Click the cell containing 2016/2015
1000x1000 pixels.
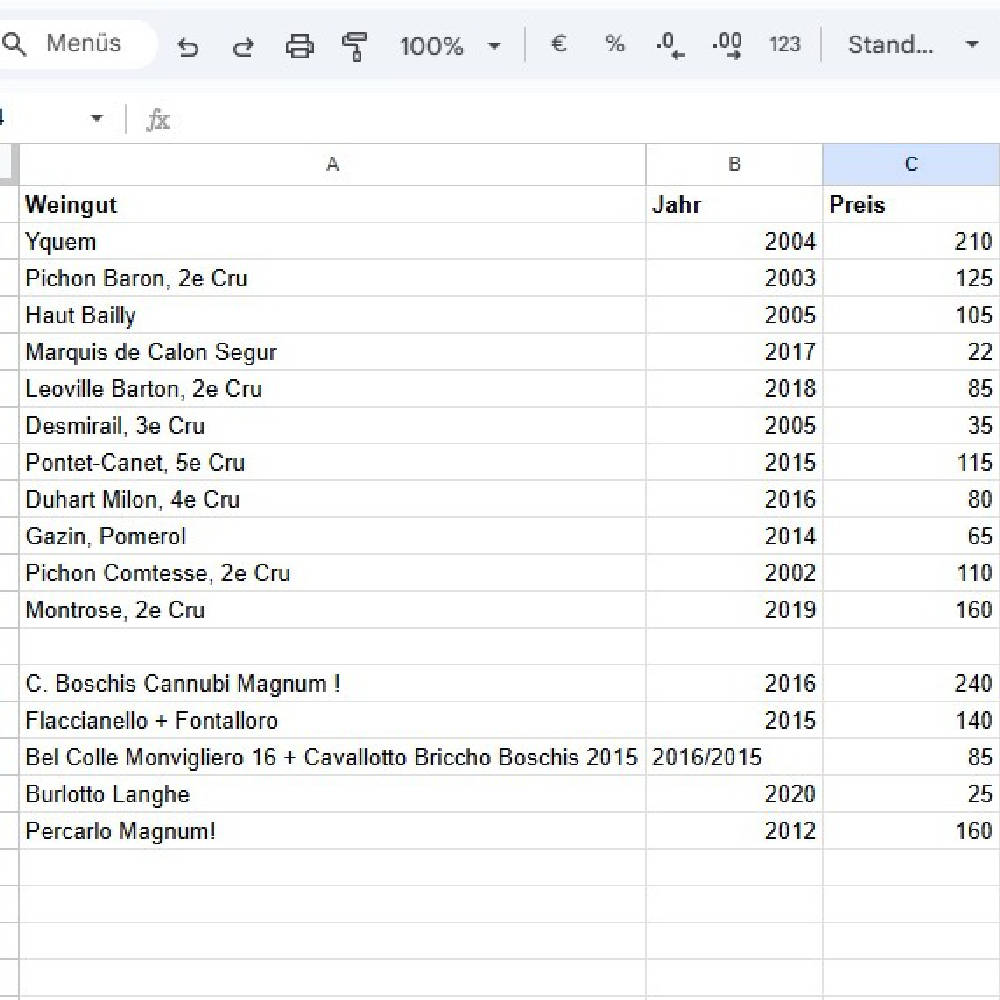[734, 757]
